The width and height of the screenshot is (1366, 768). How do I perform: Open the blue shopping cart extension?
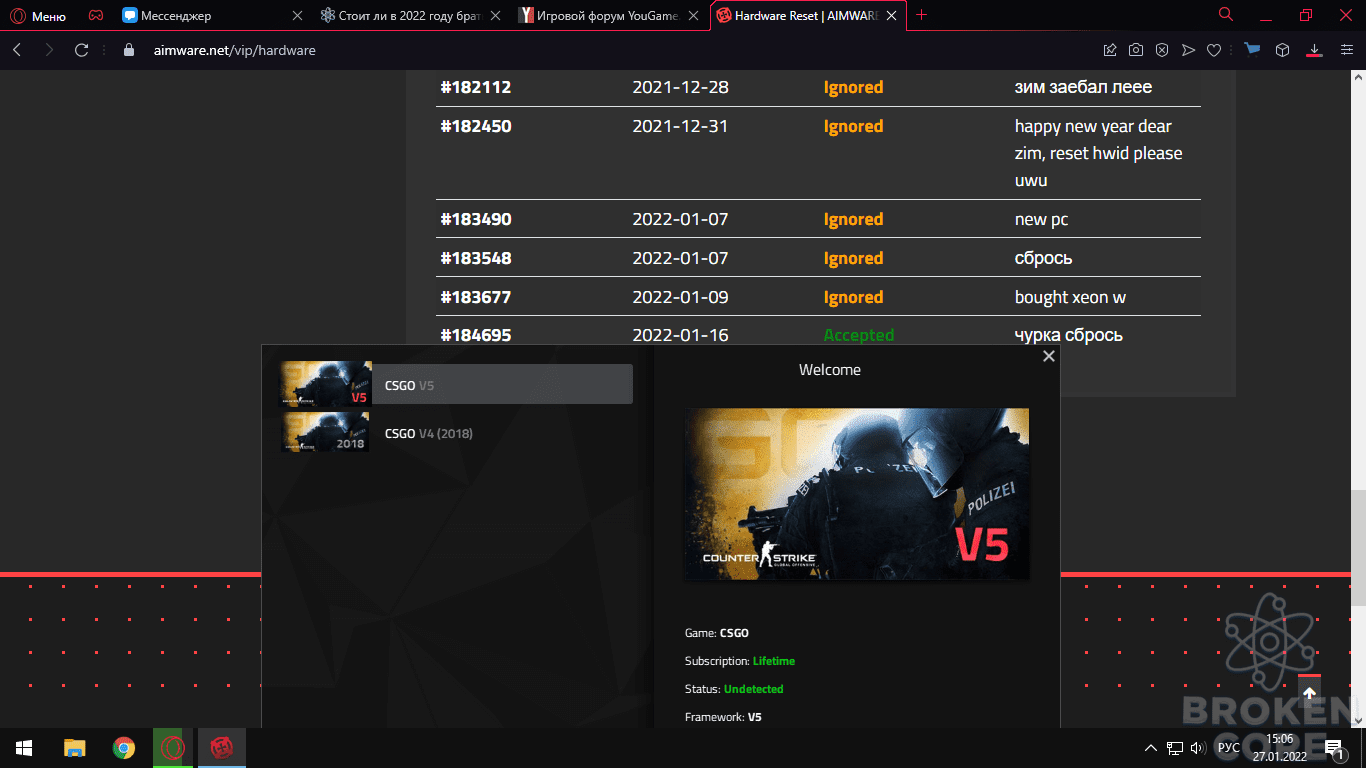1252,50
